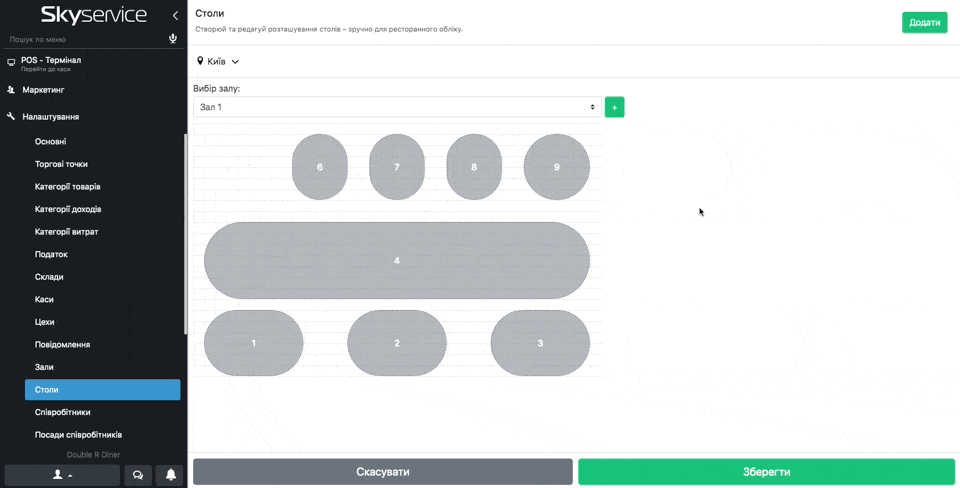
Task: Expand the user profile menu
Action: click(x=62, y=475)
